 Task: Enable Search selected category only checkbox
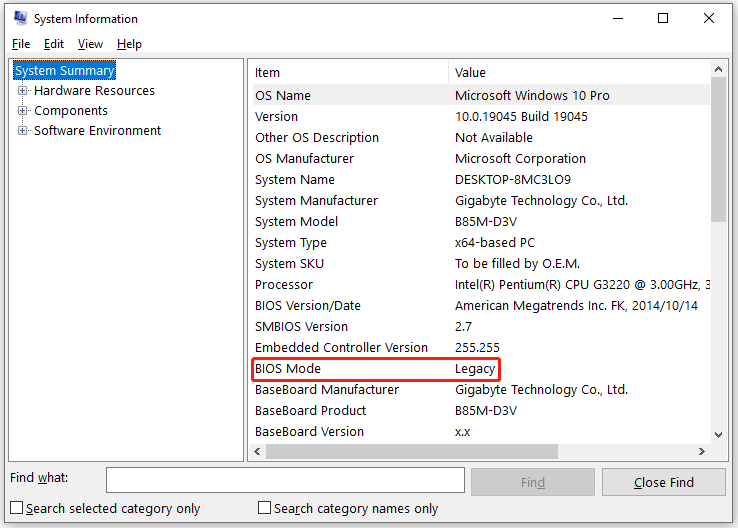17,508
